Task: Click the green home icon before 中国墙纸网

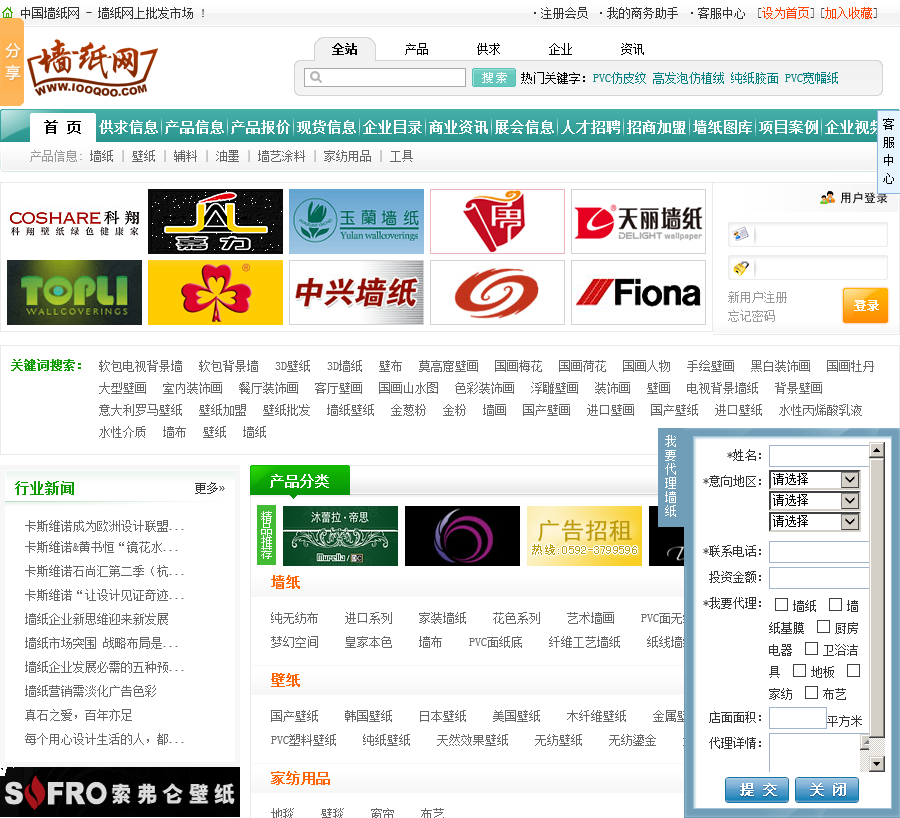Action: click(x=7, y=13)
